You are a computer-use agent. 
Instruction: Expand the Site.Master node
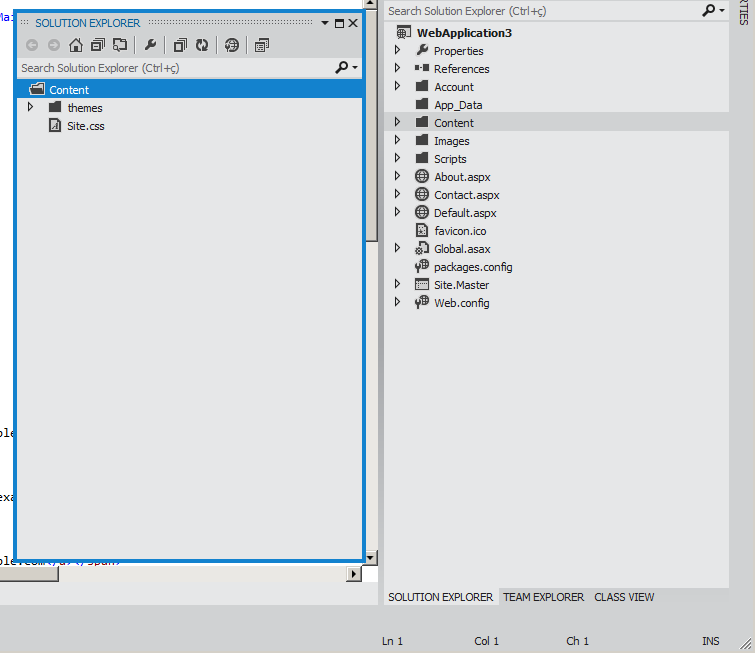pyautogui.click(x=397, y=284)
